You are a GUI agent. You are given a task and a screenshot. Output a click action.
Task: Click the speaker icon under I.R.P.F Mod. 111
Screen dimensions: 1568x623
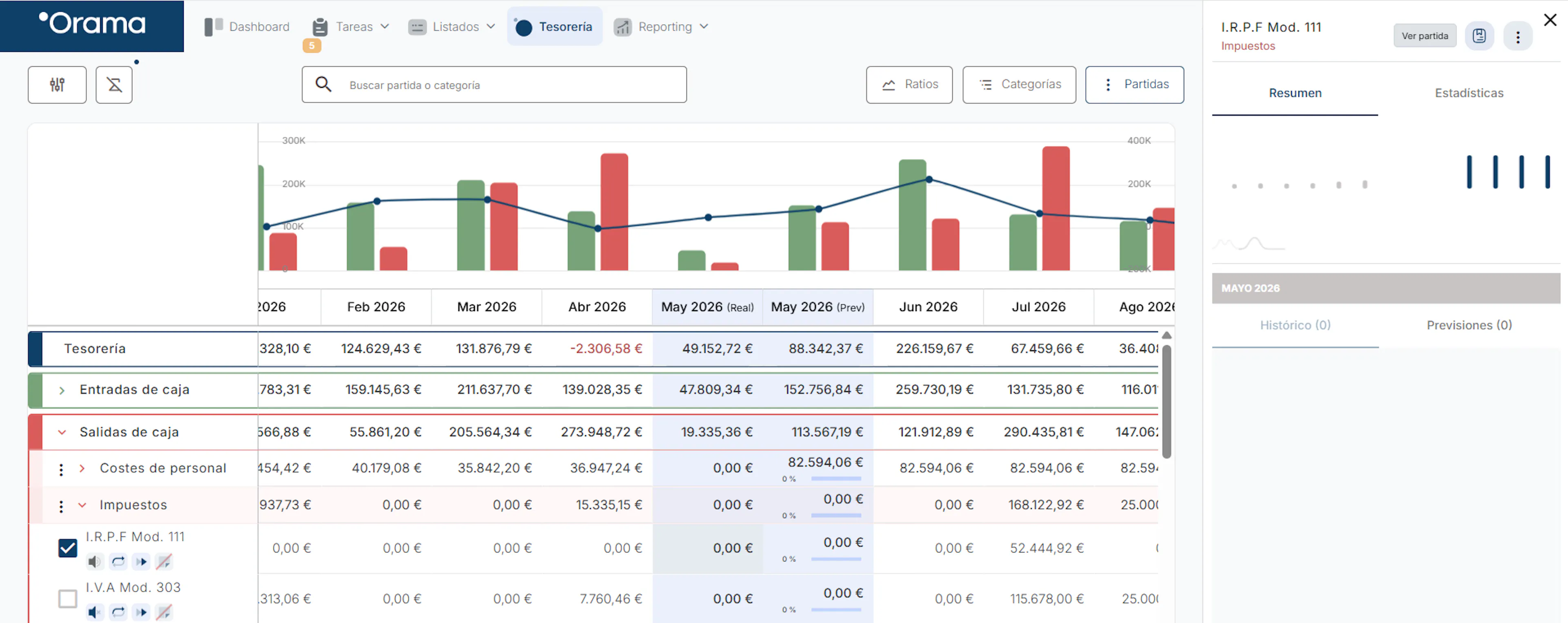pos(94,561)
